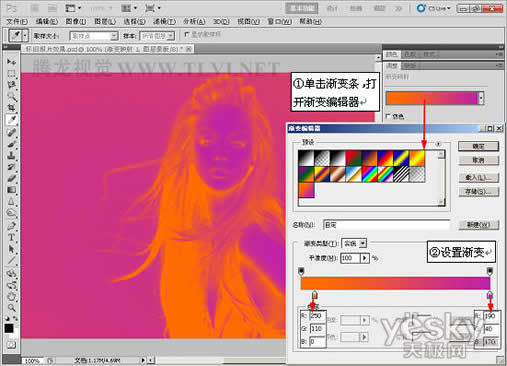Open gradient picker arrow in Adjustments panel
The width and height of the screenshot is (507, 366).
(x=481, y=98)
